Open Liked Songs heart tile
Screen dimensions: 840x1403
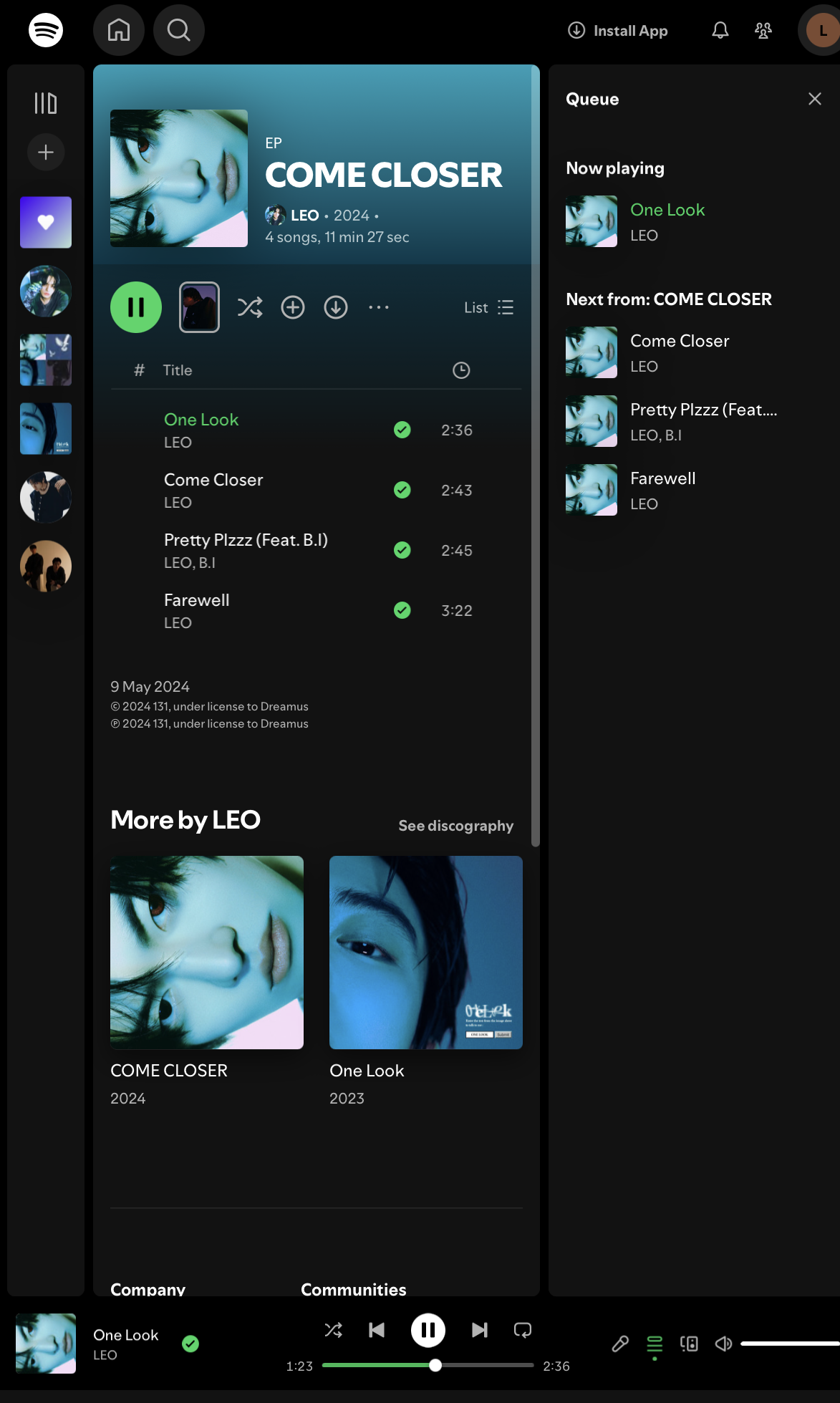coord(46,222)
